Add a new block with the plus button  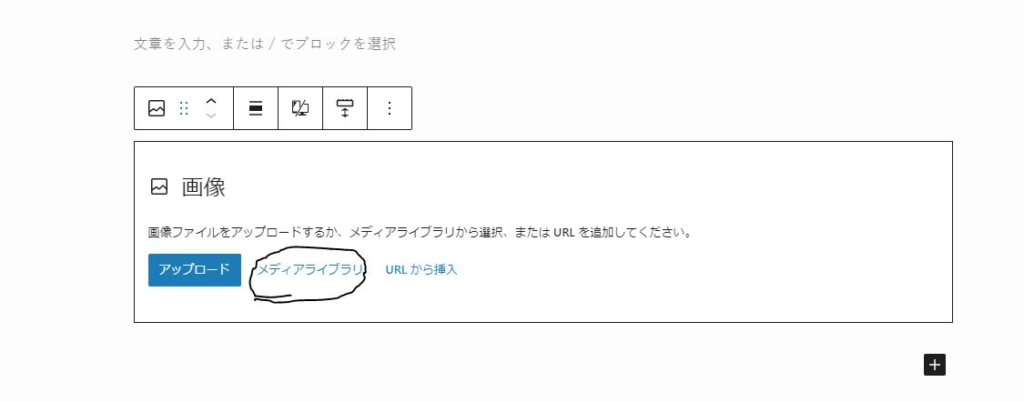coord(935,365)
